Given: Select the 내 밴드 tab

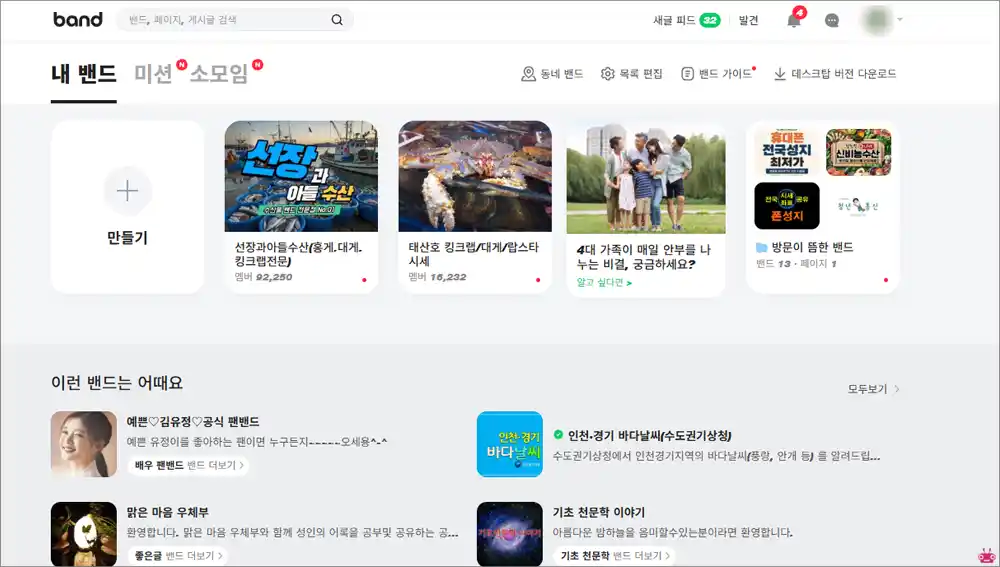Looking at the screenshot, I should click(84, 74).
